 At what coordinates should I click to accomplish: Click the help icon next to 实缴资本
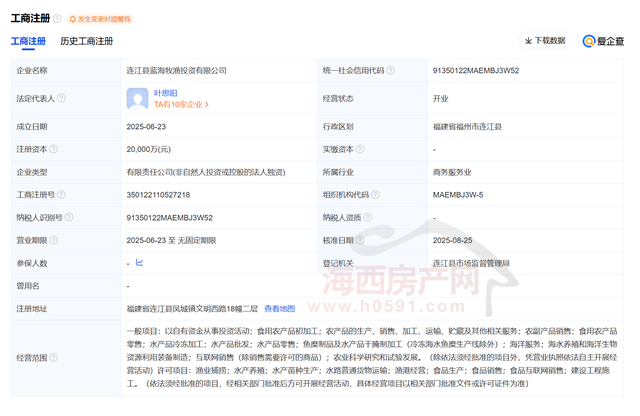pyautogui.click(x=360, y=149)
